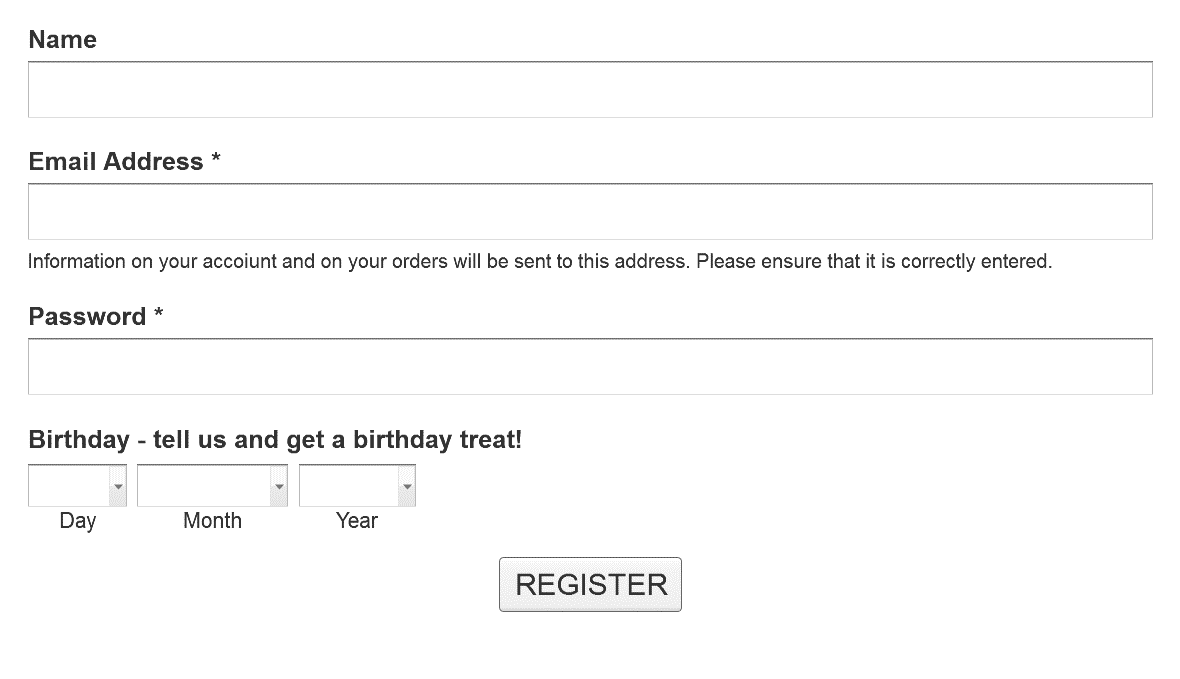Click the Day caption below dropdown

[78, 521]
